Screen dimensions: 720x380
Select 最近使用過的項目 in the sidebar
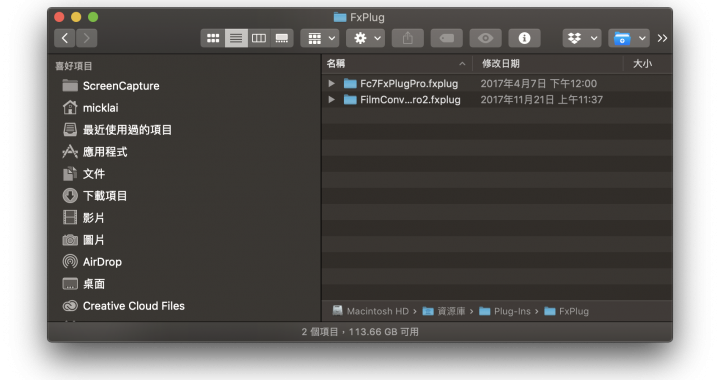(184, 130)
